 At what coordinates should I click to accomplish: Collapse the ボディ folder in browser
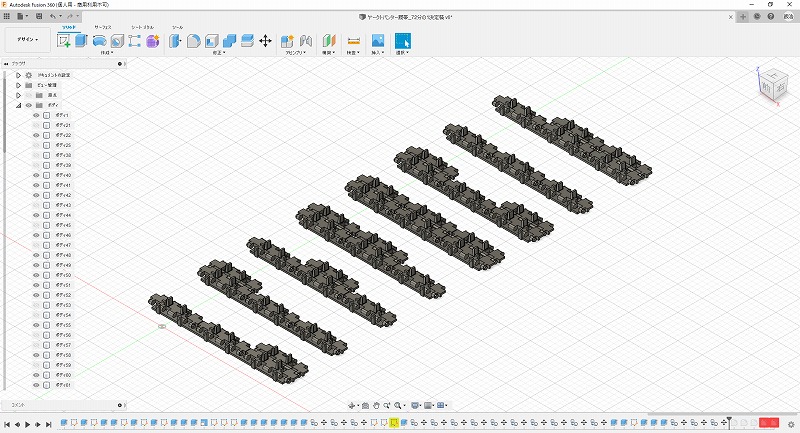(18, 105)
